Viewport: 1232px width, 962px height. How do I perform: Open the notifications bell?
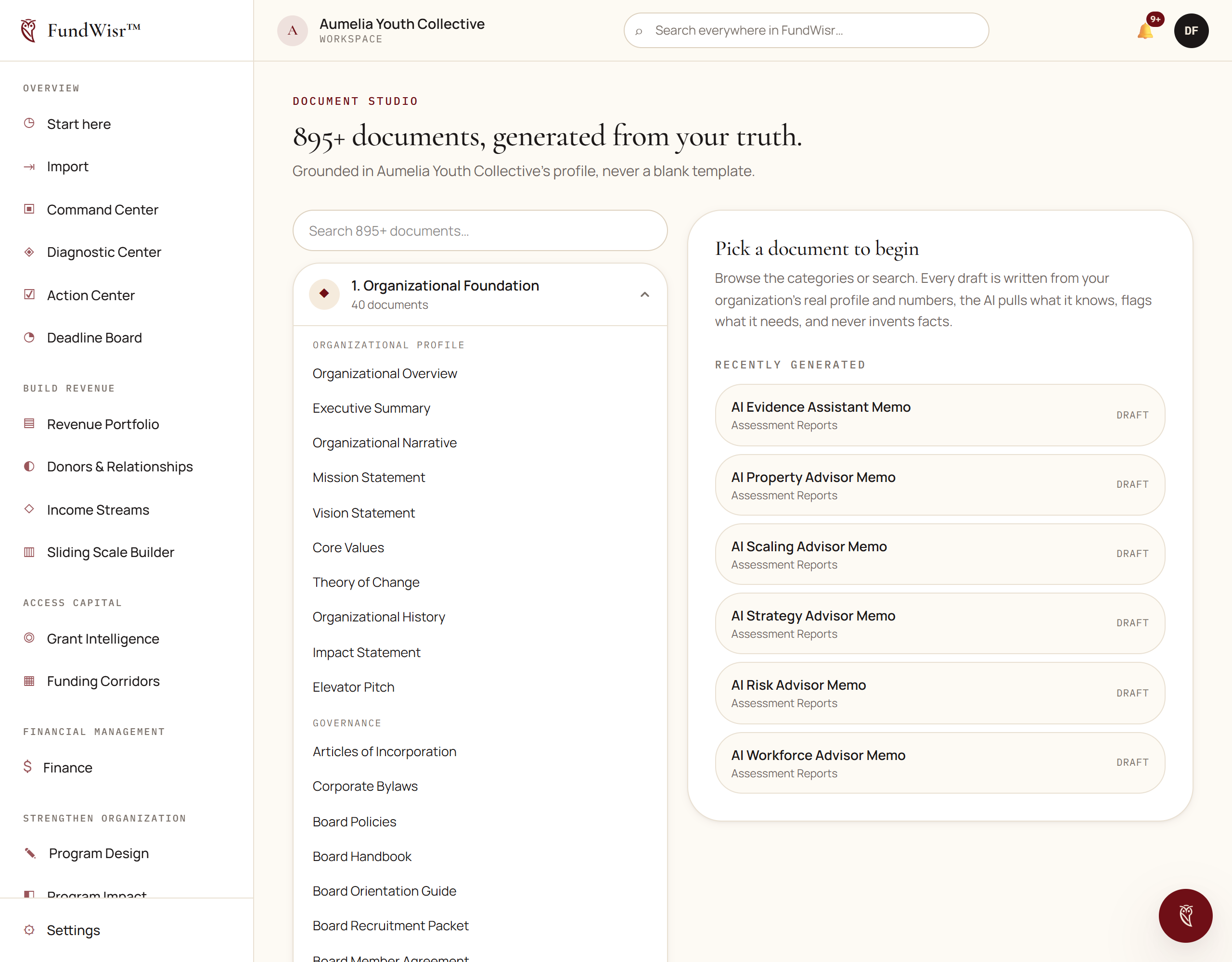coord(1145,31)
